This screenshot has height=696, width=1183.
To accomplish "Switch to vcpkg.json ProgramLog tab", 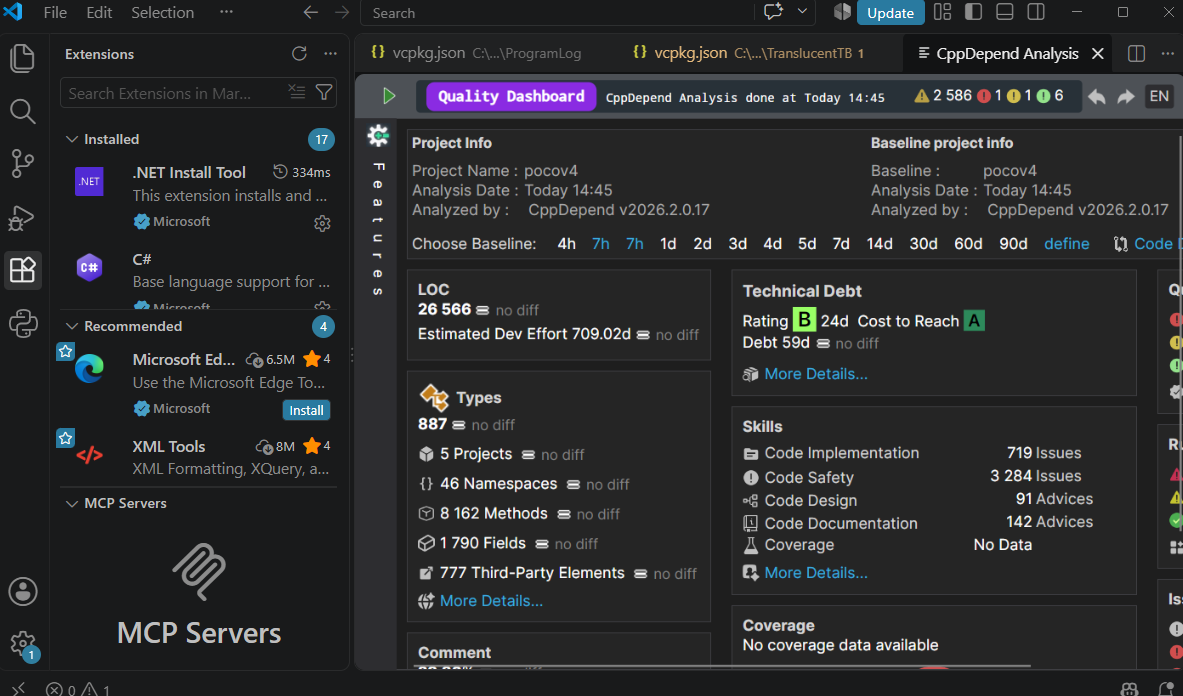I will (477, 53).
